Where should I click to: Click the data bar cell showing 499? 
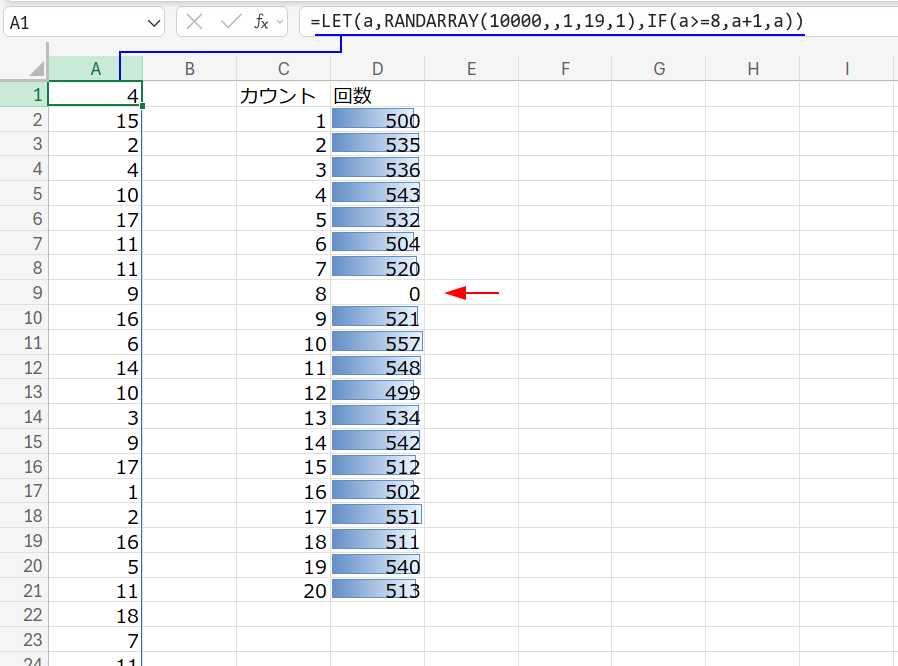coord(377,392)
